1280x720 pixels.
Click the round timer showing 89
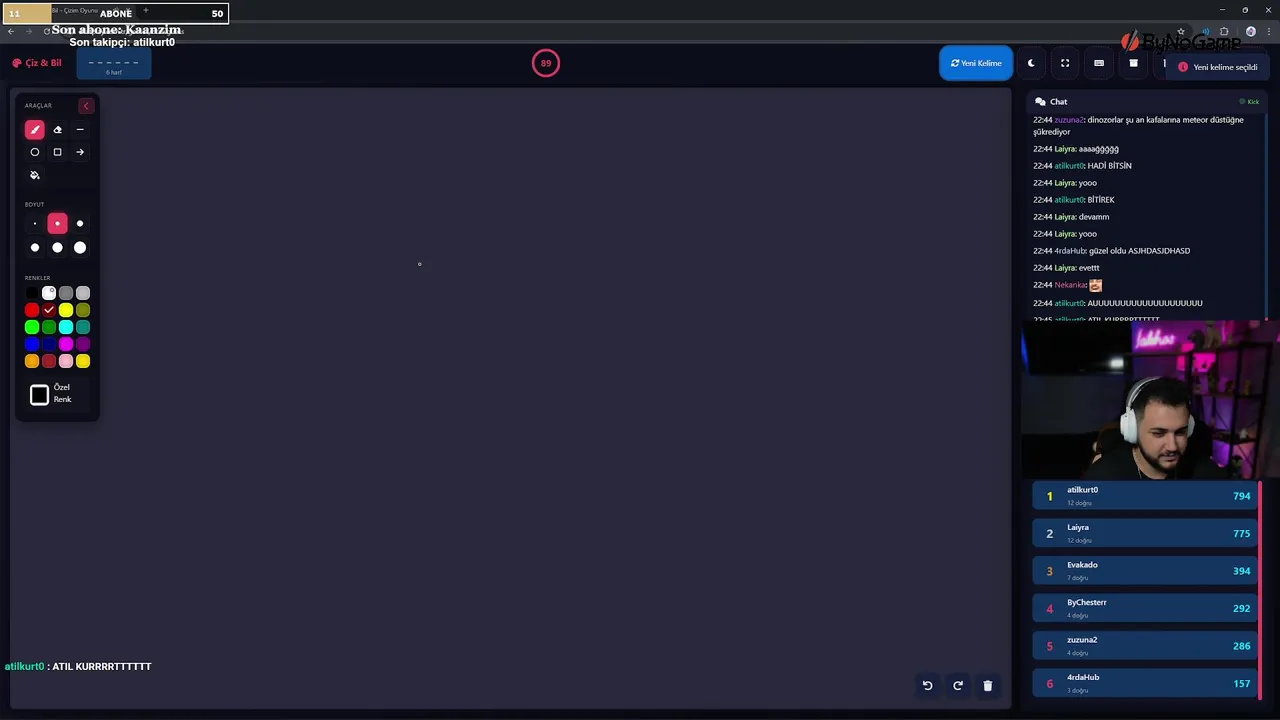(546, 63)
